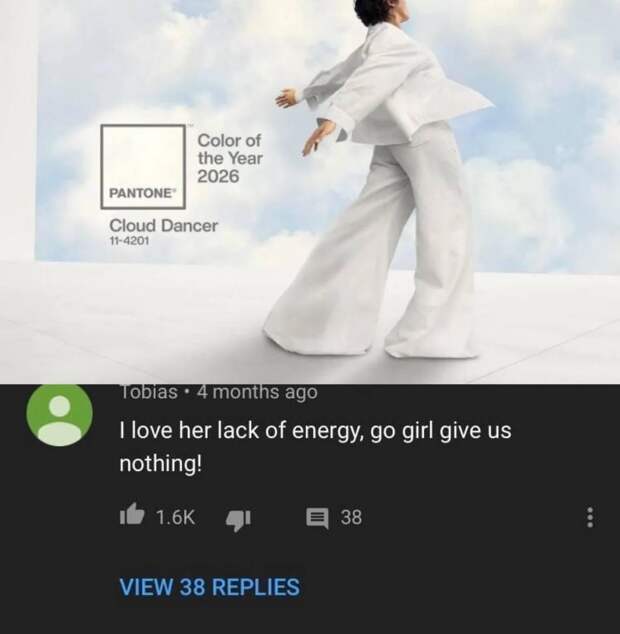Open the three-dot comment options menu

(590, 517)
